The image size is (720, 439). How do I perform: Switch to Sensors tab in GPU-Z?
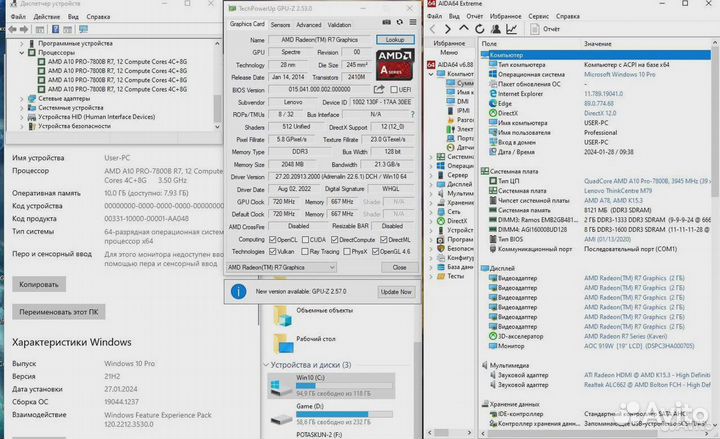(x=280, y=25)
